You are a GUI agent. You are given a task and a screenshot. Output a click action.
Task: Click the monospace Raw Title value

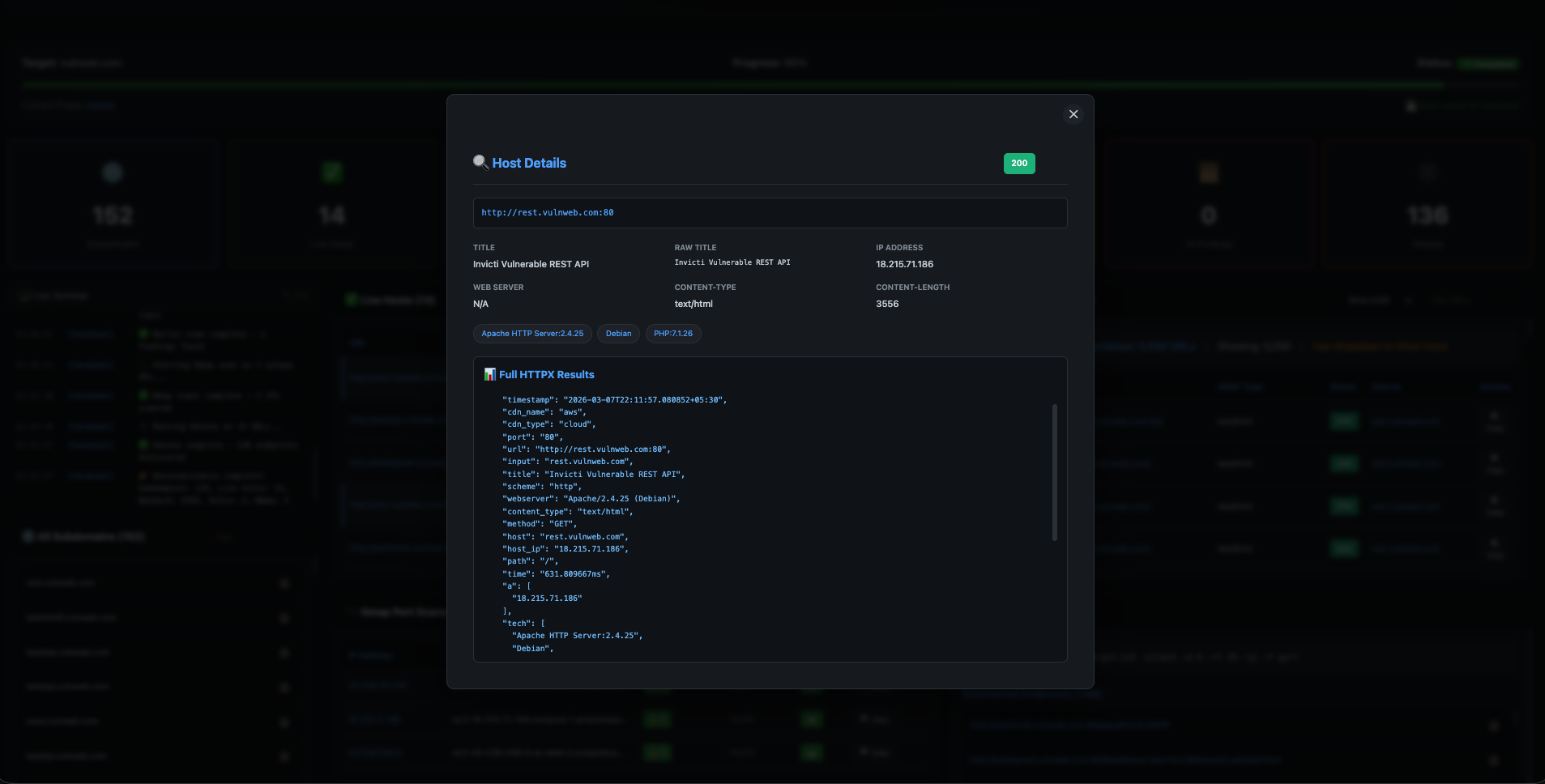(732, 262)
